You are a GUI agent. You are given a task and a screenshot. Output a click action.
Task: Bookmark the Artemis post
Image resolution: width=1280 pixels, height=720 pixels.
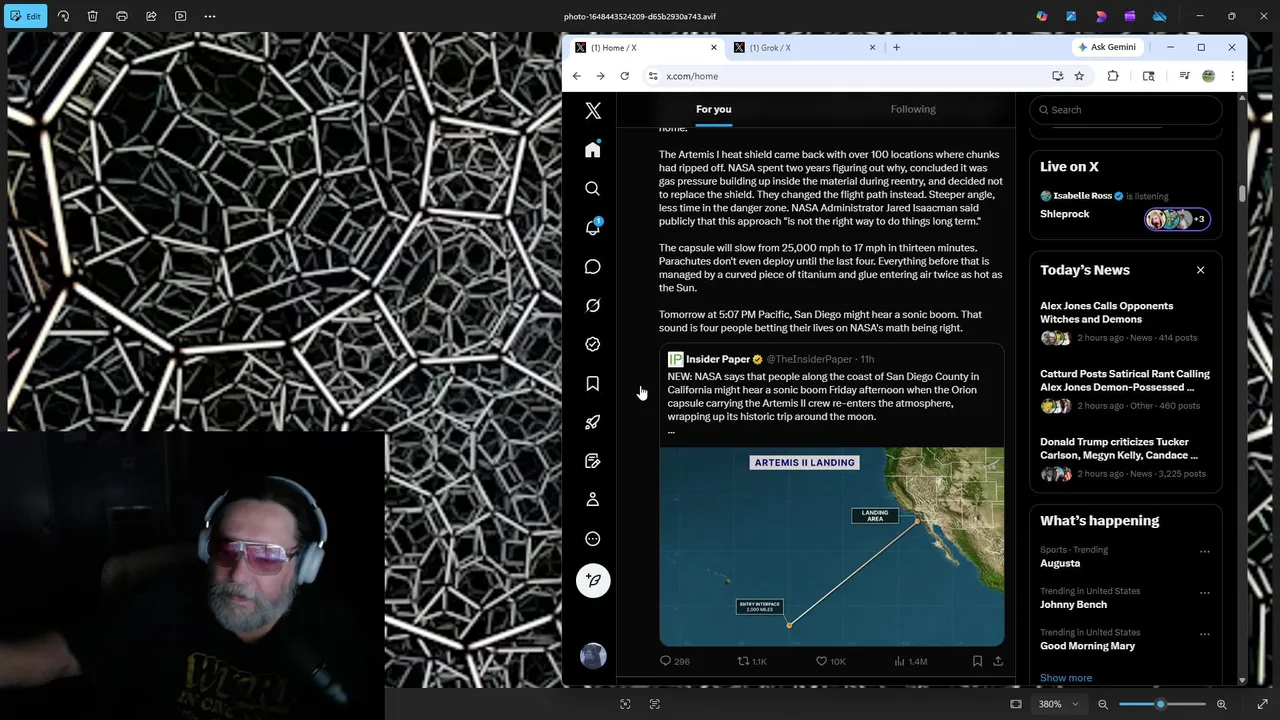coord(977,661)
